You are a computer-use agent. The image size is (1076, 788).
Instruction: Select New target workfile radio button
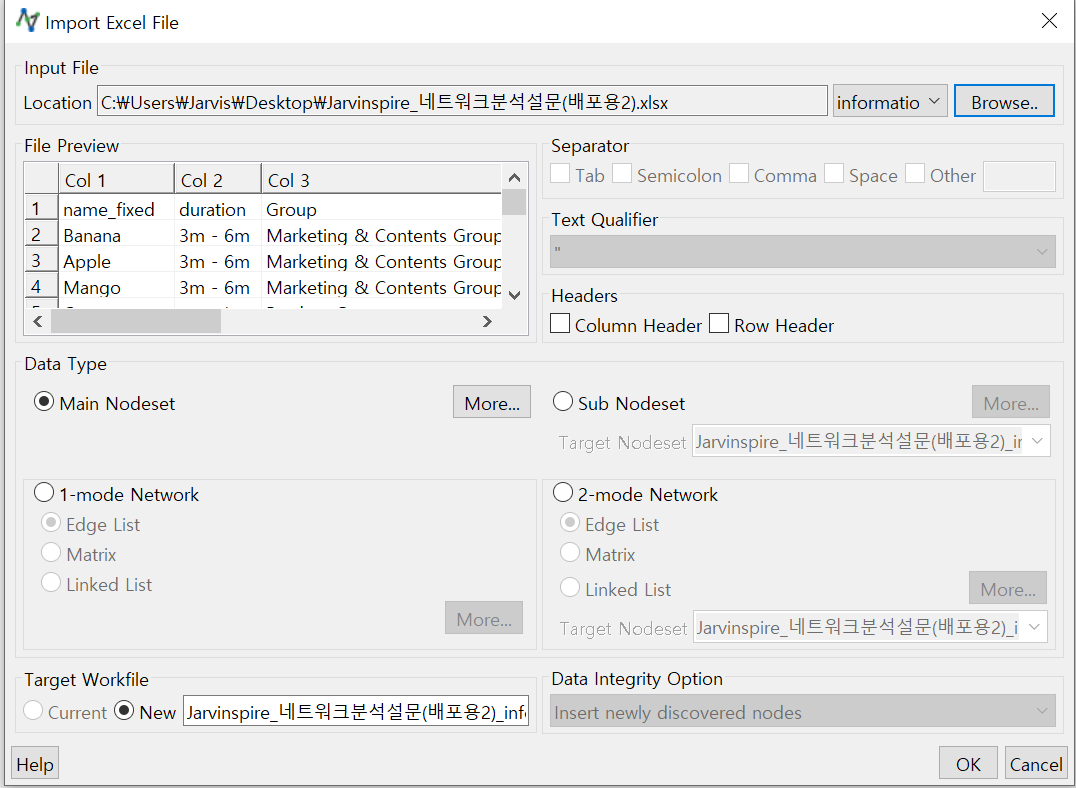pyautogui.click(x=124, y=710)
